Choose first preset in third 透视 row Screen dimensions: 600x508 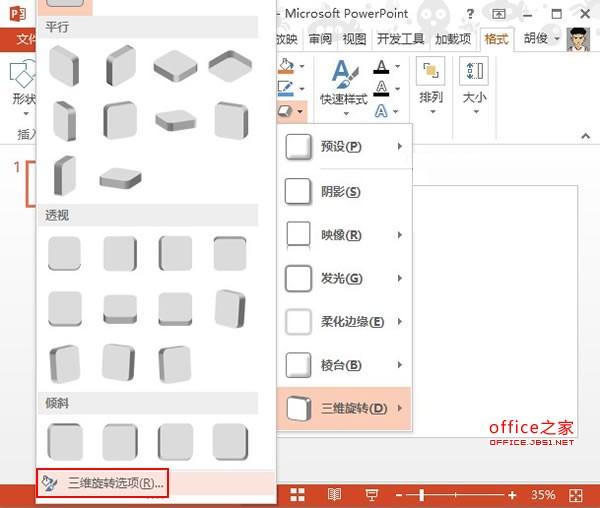coord(64,363)
